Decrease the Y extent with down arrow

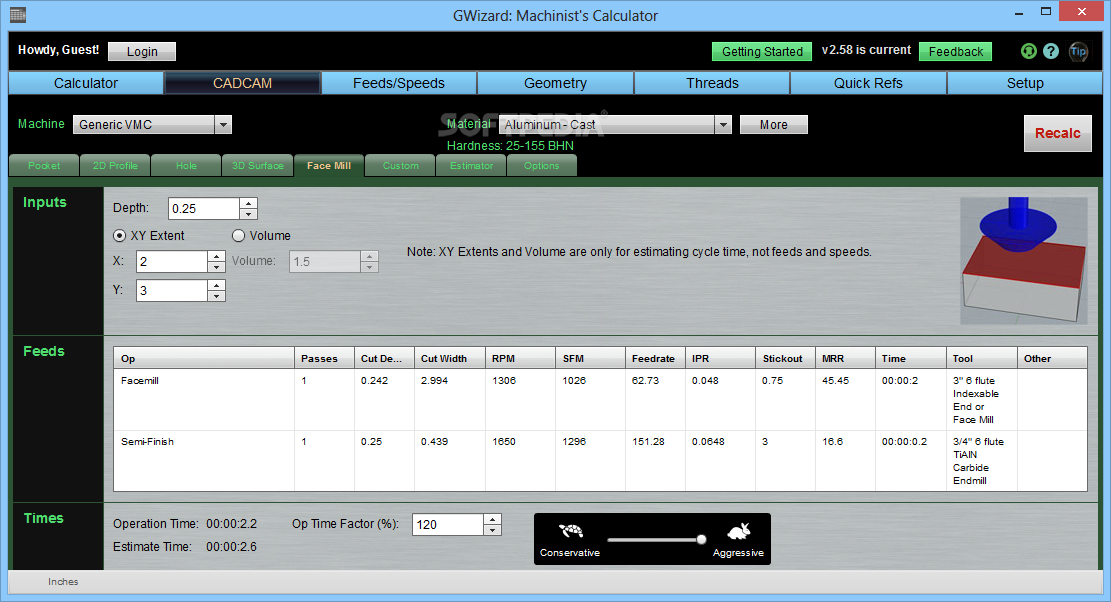pos(216,296)
